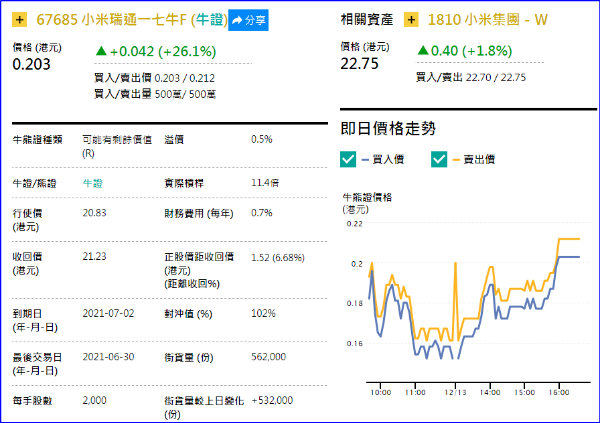
Task: Select the last trading date 2021-06-30
Action: (x=108, y=357)
